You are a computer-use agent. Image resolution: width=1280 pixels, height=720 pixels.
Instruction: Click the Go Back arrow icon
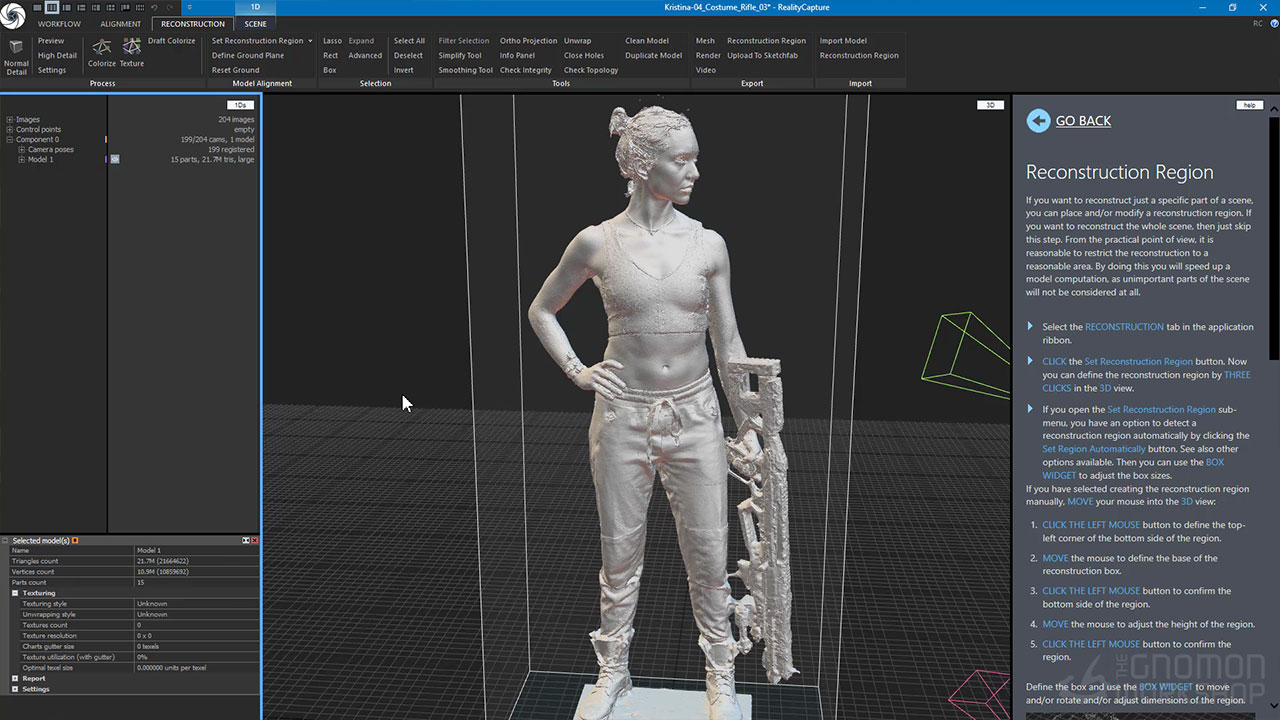coord(1038,121)
